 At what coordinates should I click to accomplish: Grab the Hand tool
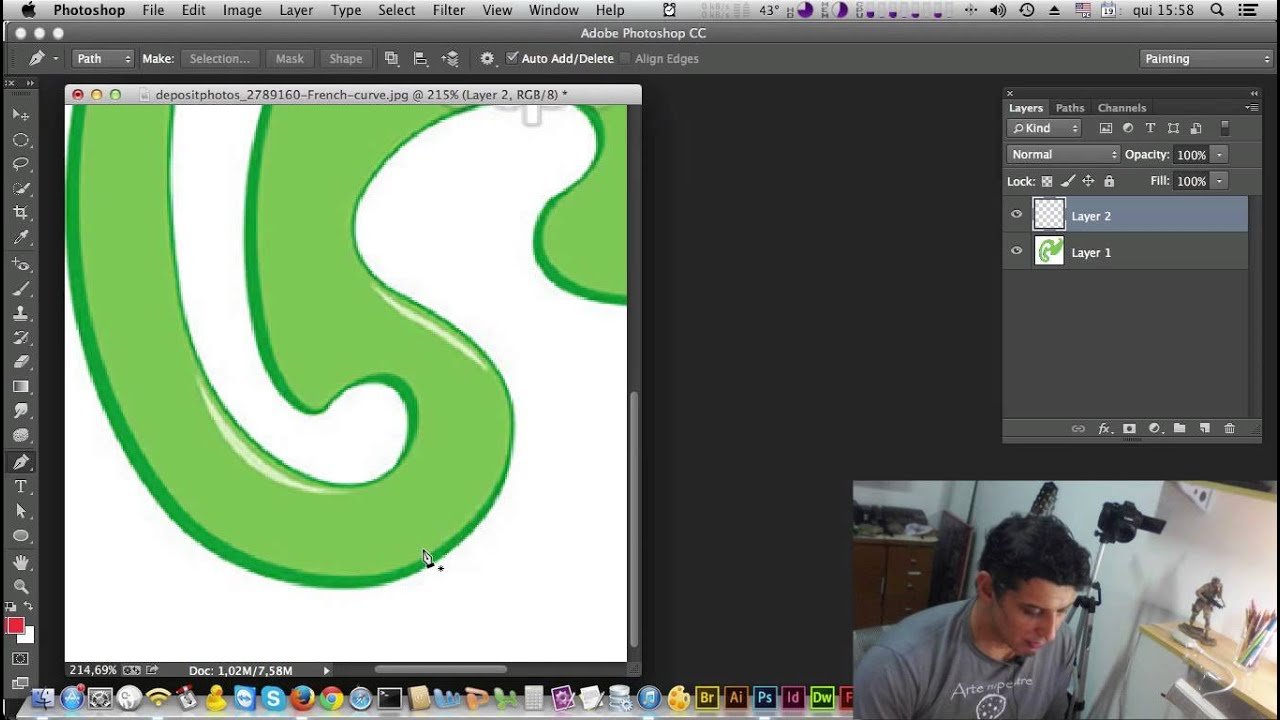pos(22,560)
